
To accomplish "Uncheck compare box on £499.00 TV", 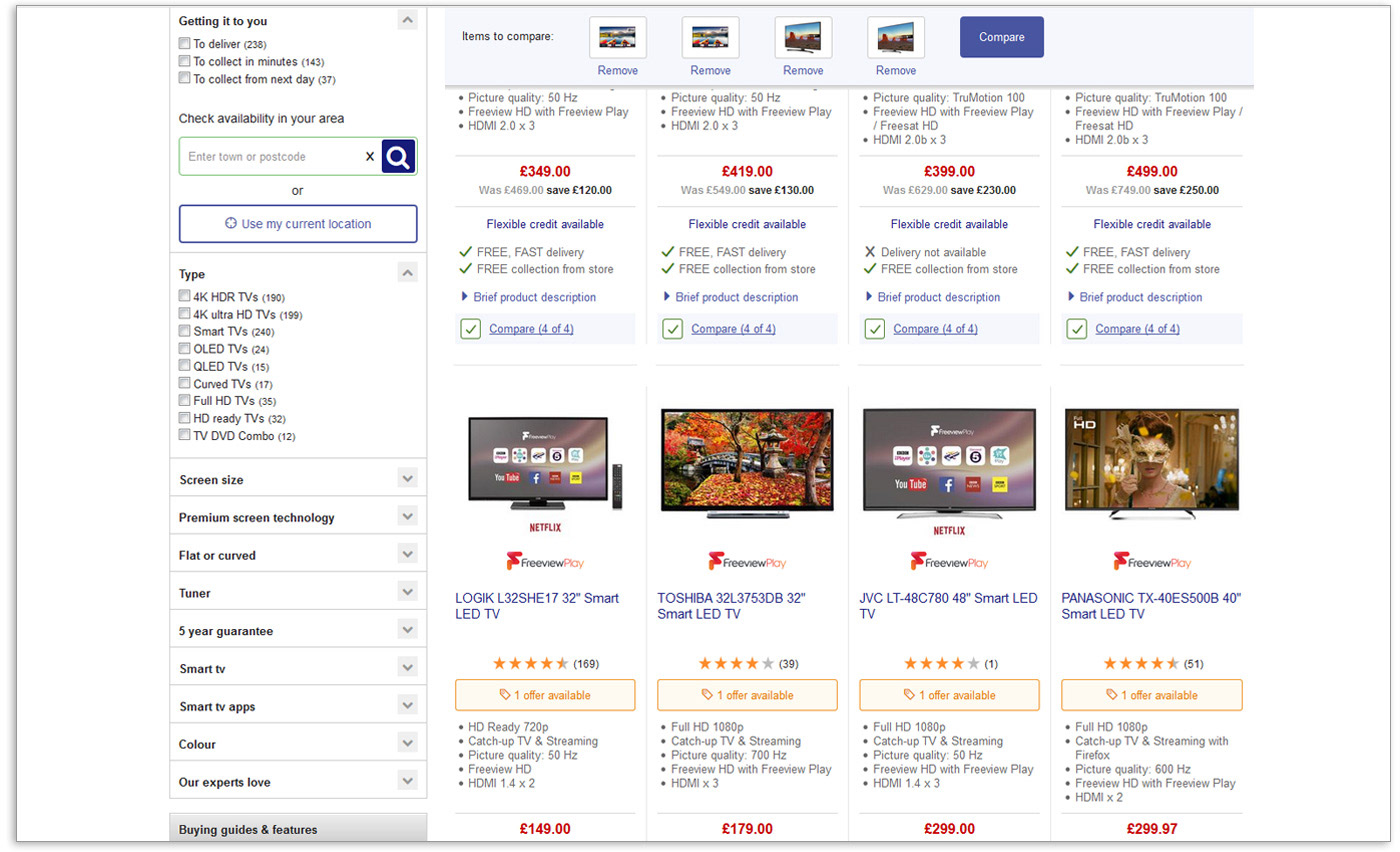I will tap(1076, 329).
